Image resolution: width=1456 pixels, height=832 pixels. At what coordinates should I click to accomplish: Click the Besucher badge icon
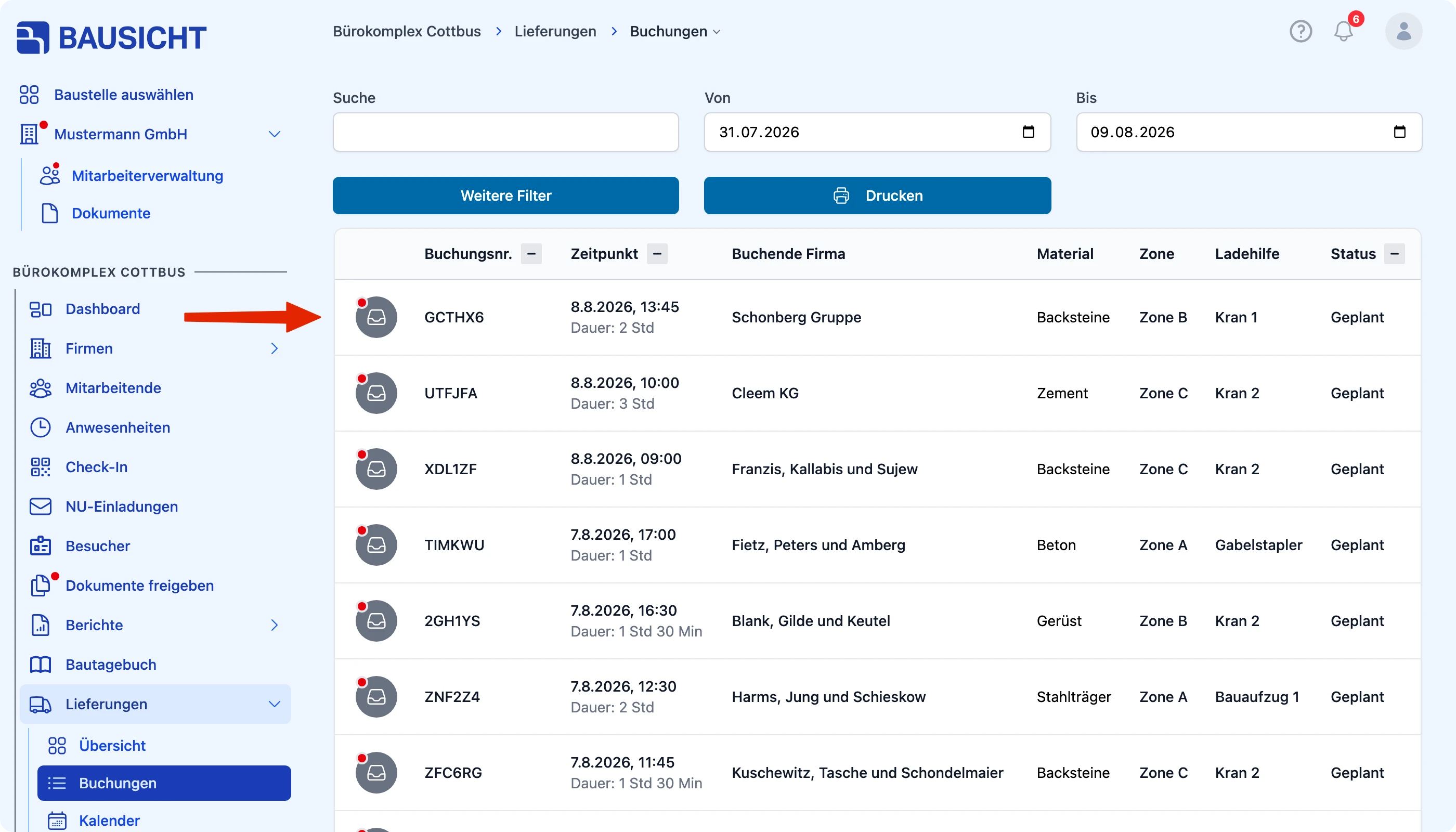coord(41,545)
